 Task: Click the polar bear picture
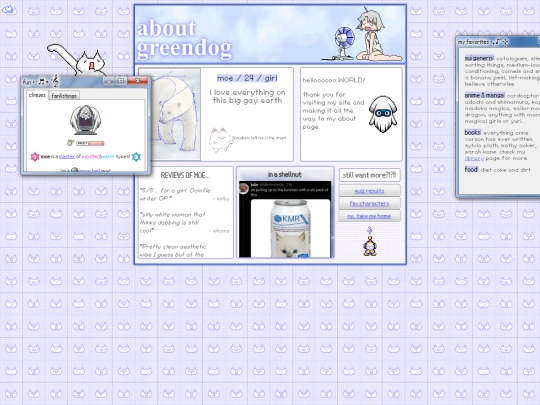pyautogui.click(x=176, y=114)
